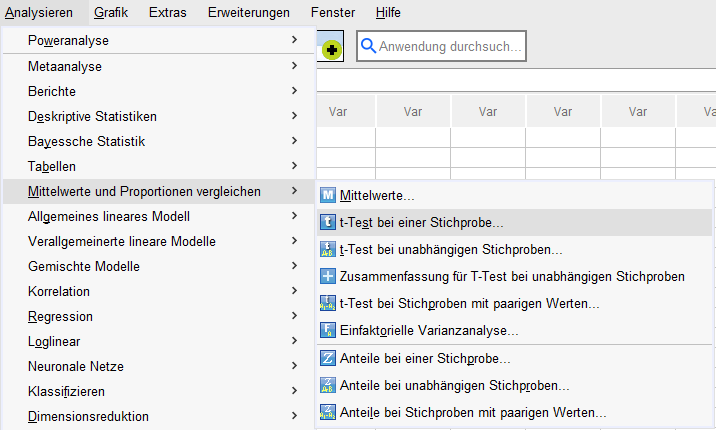Expand the Klassifizieren submenu arrow
Image resolution: width=716 pixels, height=430 pixels.
tap(295, 391)
